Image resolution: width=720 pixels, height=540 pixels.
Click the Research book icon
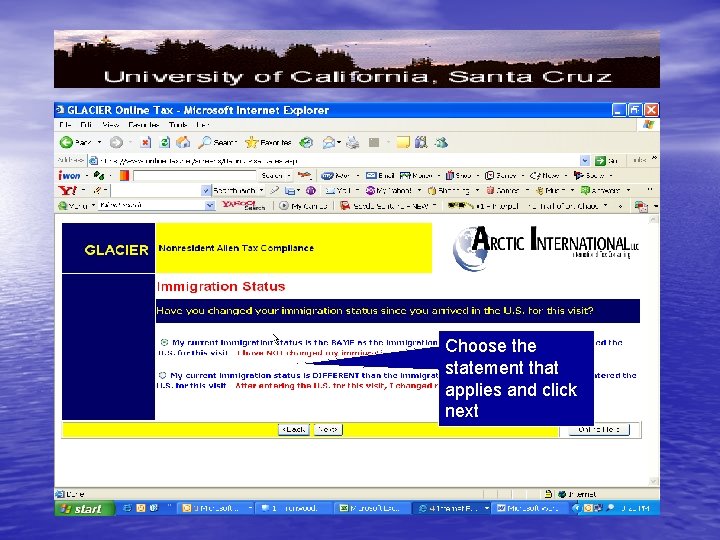tap(421, 142)
